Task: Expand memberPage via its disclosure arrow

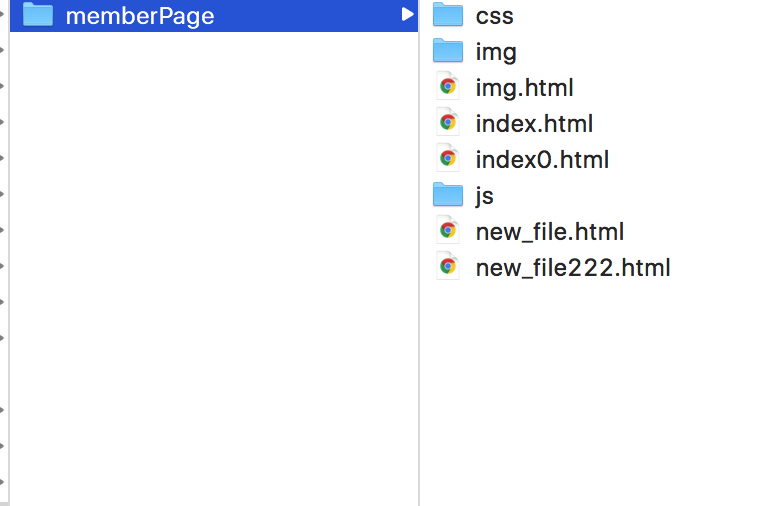Action: (x=407, y=14)
